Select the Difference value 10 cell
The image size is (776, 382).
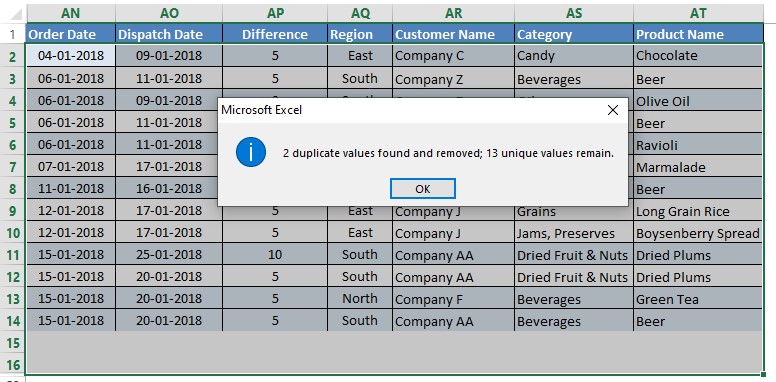tap(275, 254)
